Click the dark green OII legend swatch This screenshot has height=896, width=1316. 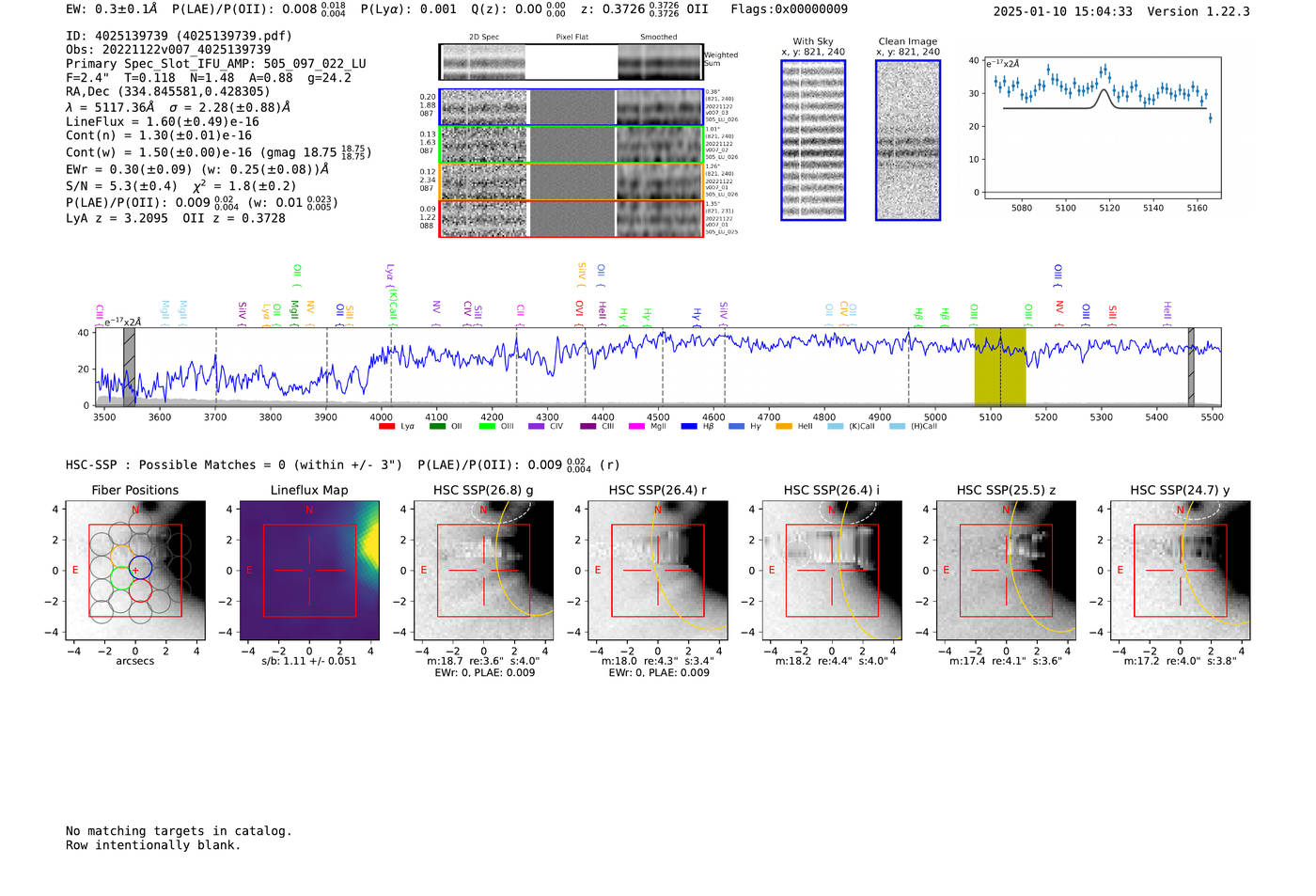coord(437,427)
